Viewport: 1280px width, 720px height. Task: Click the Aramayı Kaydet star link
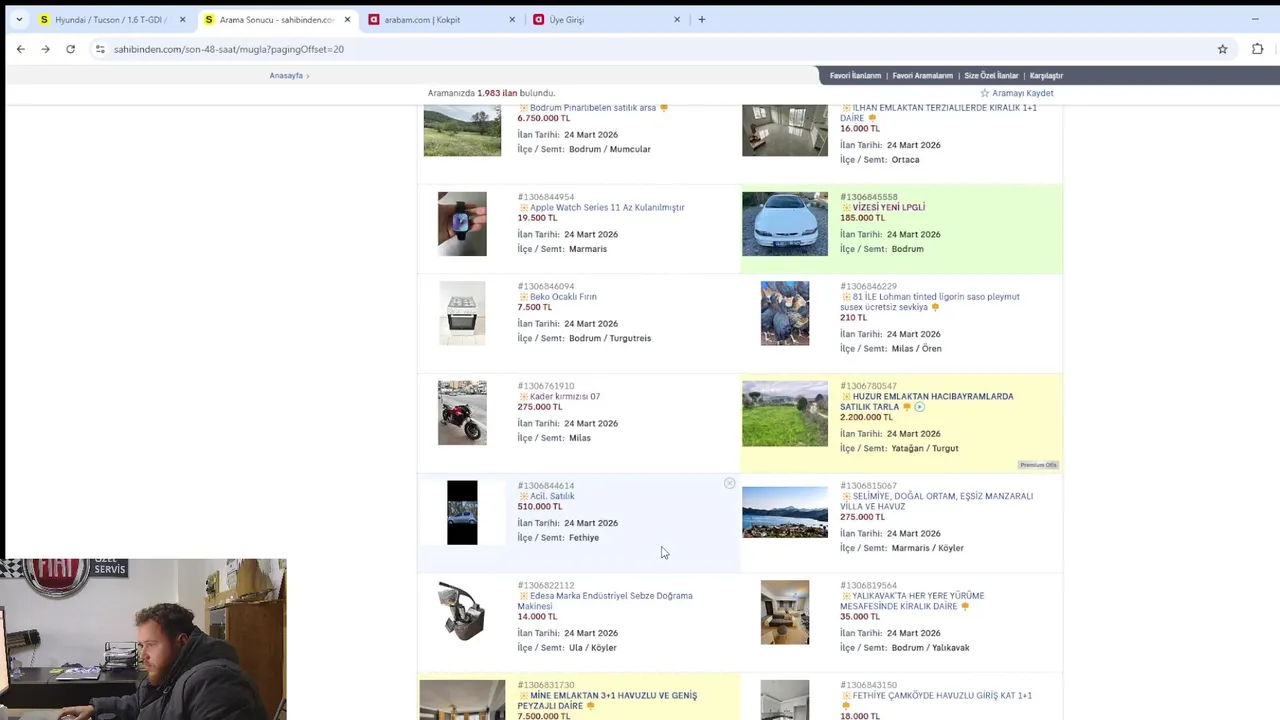click(1016, 93)
